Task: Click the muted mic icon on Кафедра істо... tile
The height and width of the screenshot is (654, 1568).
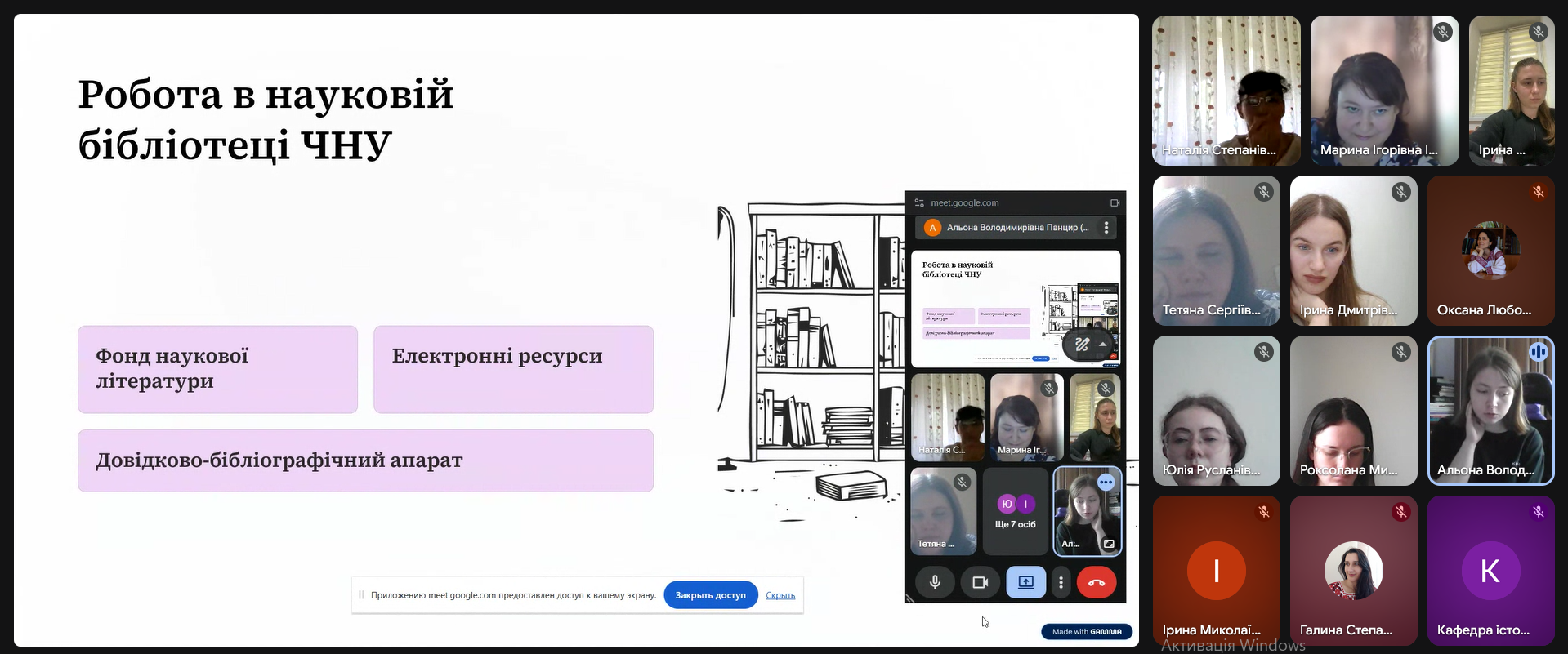Action: point(1539,512)
